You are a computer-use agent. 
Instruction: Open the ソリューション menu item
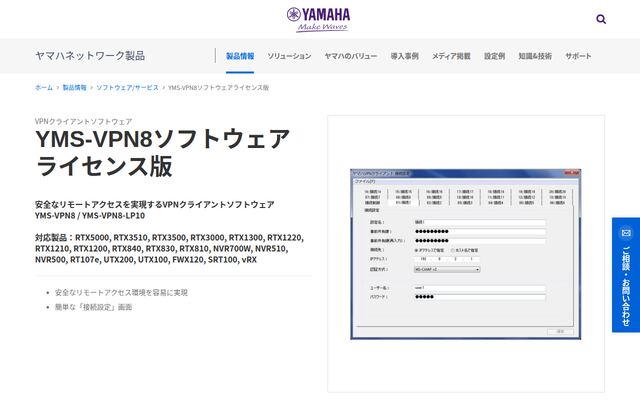(289, 56)
